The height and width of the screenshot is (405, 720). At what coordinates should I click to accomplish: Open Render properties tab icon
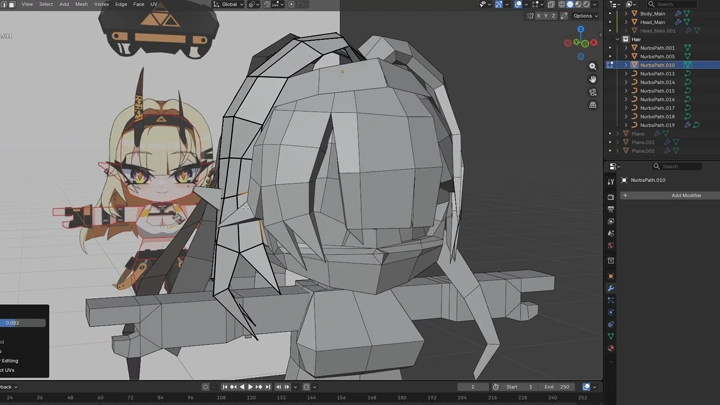(611, 197)
